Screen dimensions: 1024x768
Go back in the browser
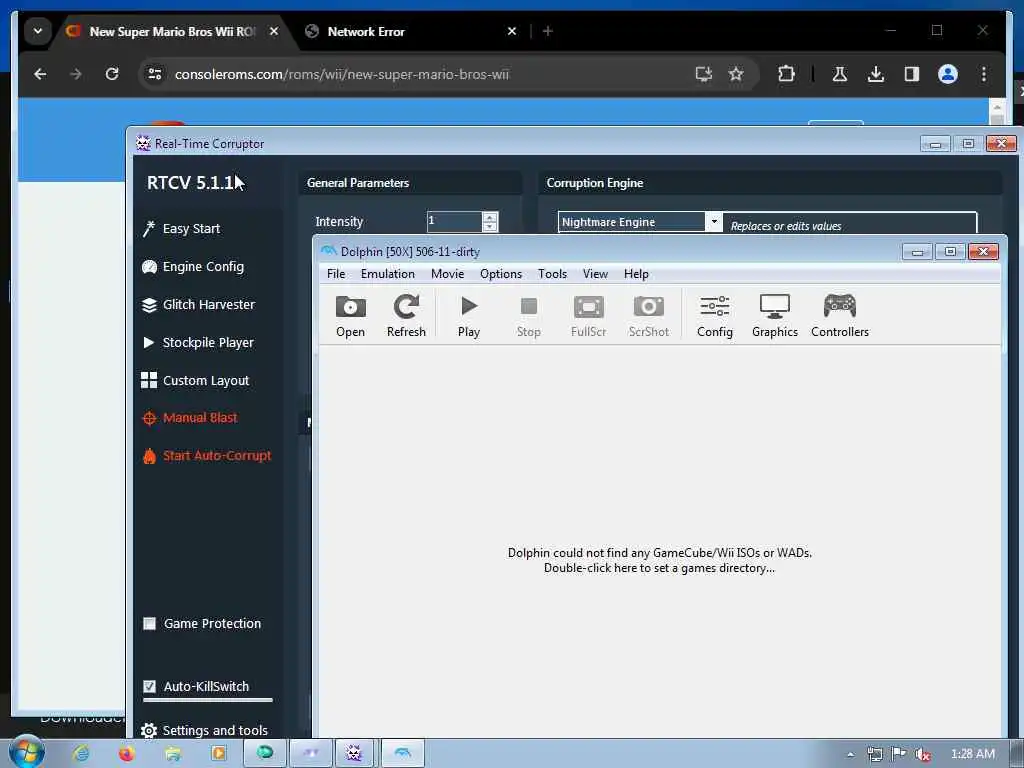[40, 74]
